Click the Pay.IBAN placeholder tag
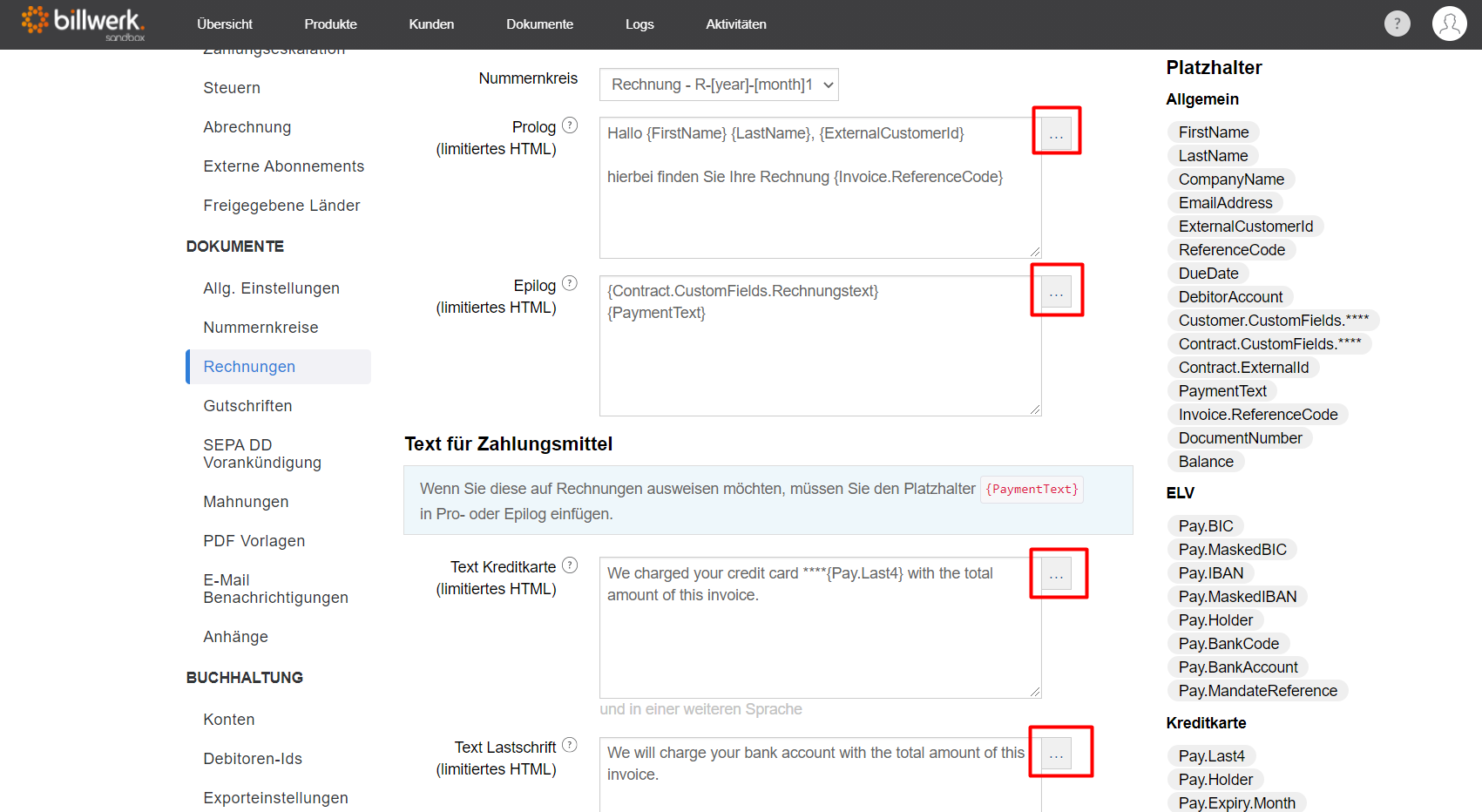 (1210, 573)
